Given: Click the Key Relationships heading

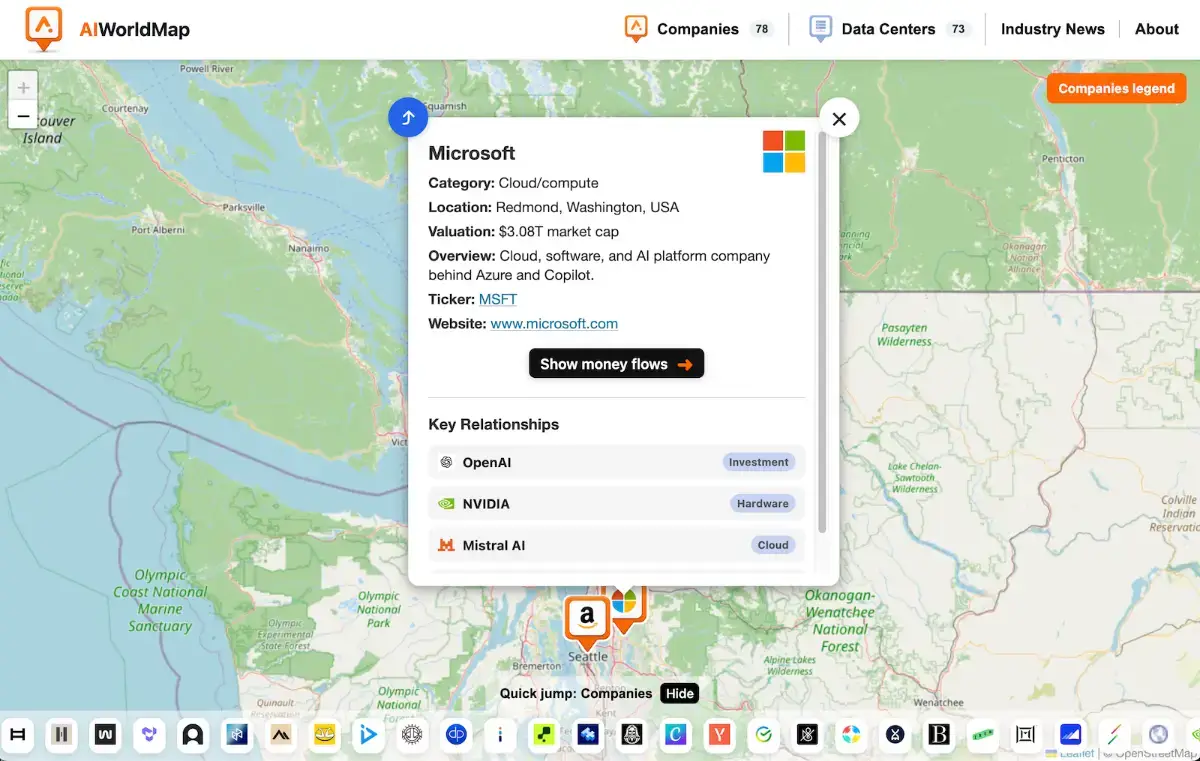Looking at the screenshot, I should pyautogui.click(x=493, y=424).
